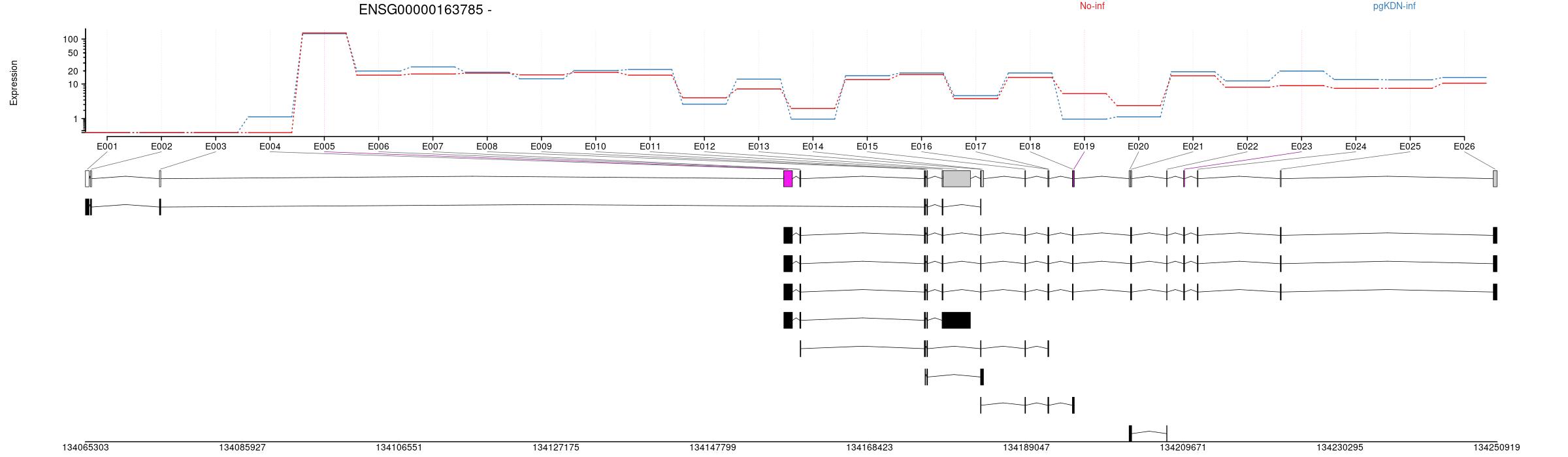The width and height of the screenshot is (1568, 457).
Task: Click genomic coordinate 134147799
Action: (713, 448)
